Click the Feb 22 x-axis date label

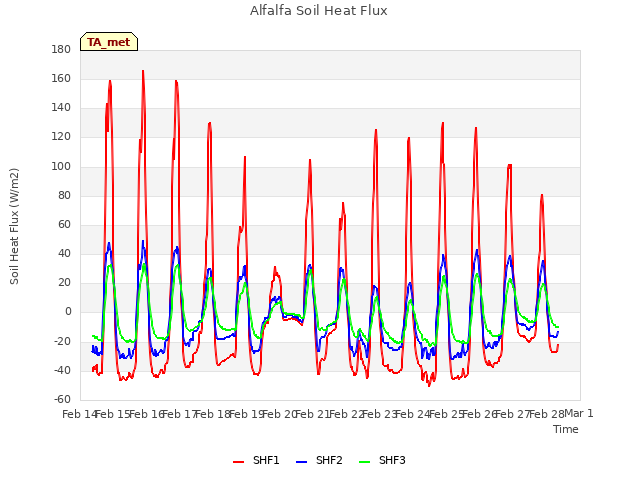point(346,414)
